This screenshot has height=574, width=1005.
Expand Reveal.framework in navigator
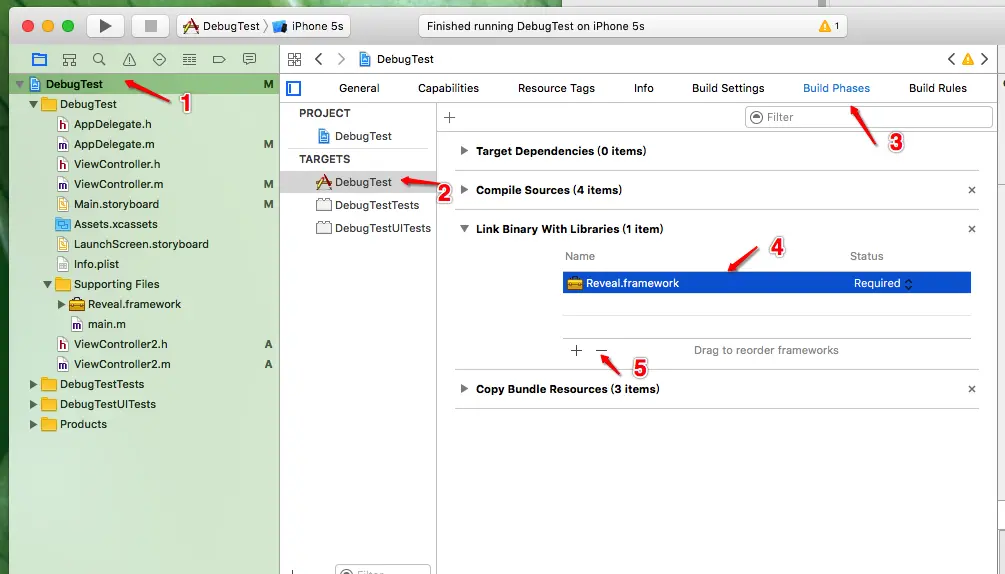62,304
